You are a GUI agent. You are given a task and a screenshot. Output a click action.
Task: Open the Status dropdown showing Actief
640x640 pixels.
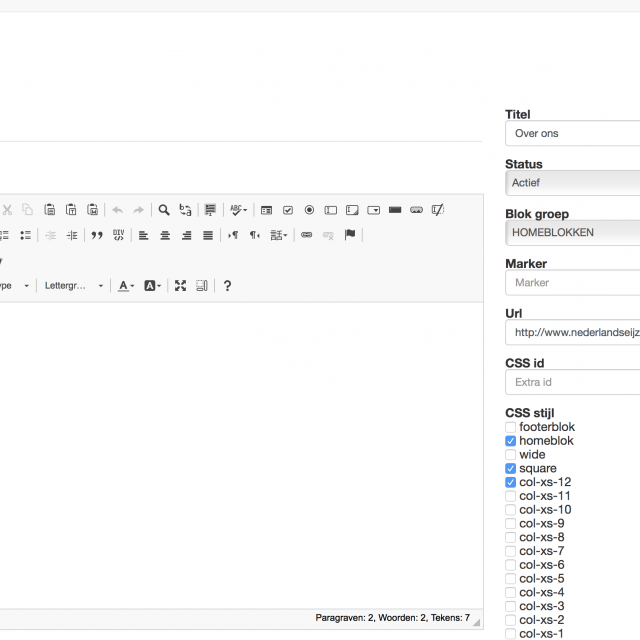coord(573,183)
